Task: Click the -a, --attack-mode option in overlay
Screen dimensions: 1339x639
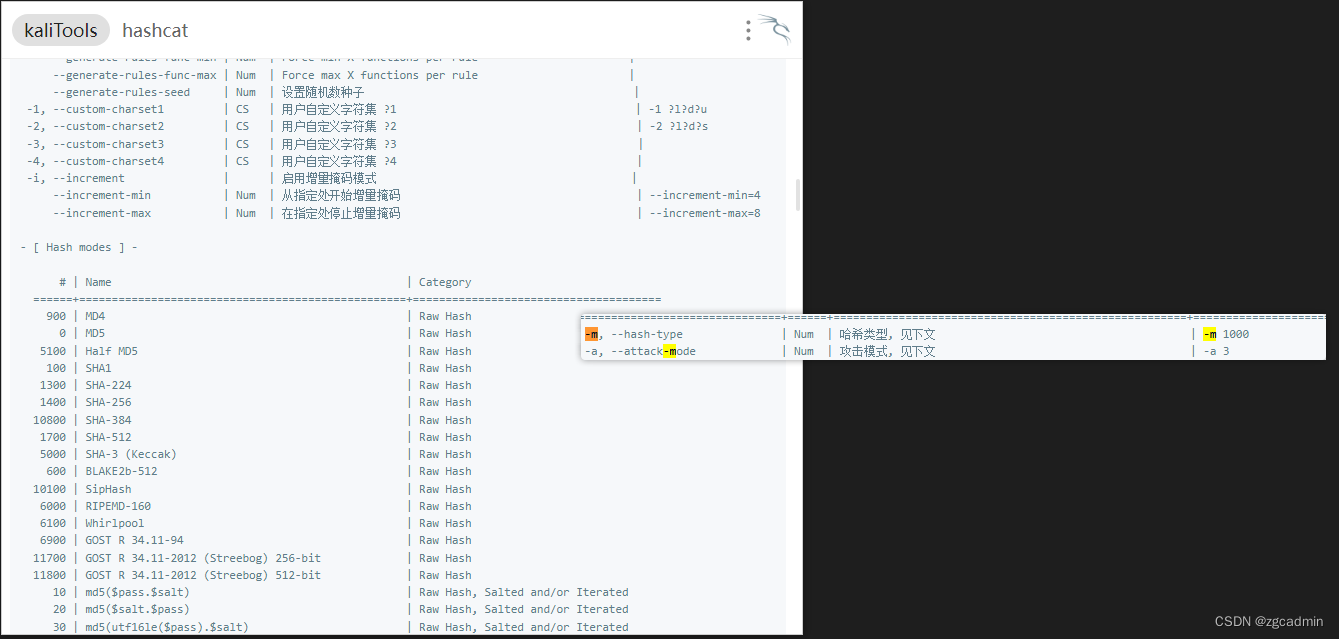Action: [640, 351]
